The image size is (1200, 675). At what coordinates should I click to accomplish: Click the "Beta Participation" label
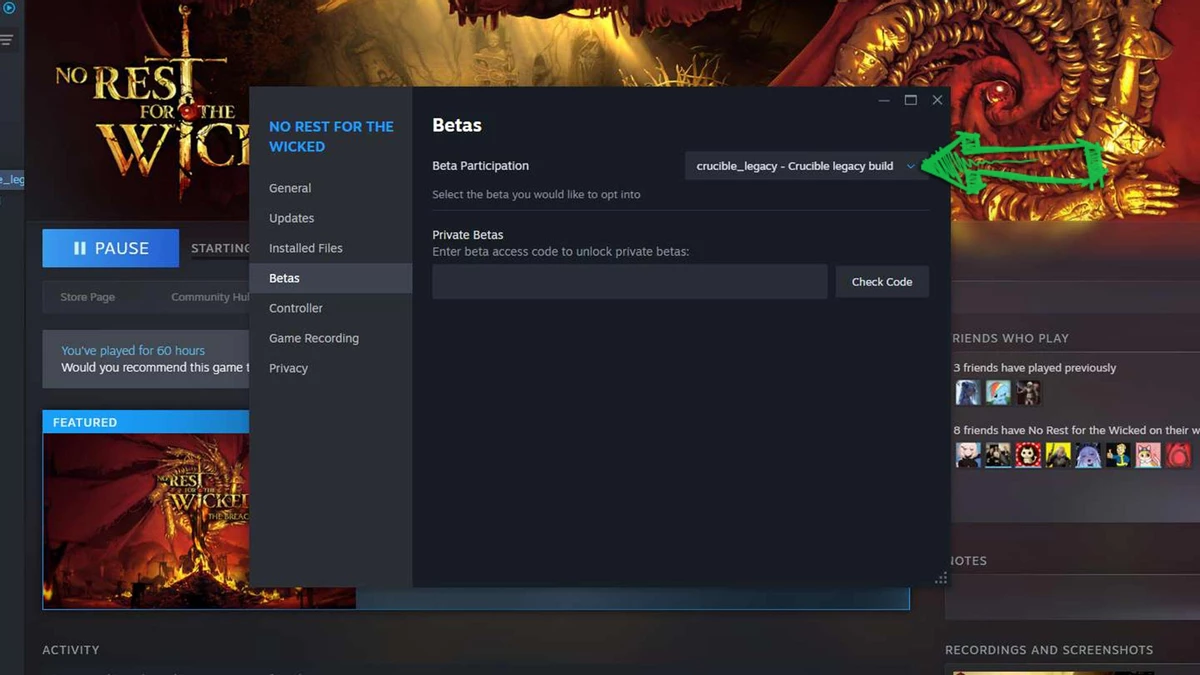(481, 166)
